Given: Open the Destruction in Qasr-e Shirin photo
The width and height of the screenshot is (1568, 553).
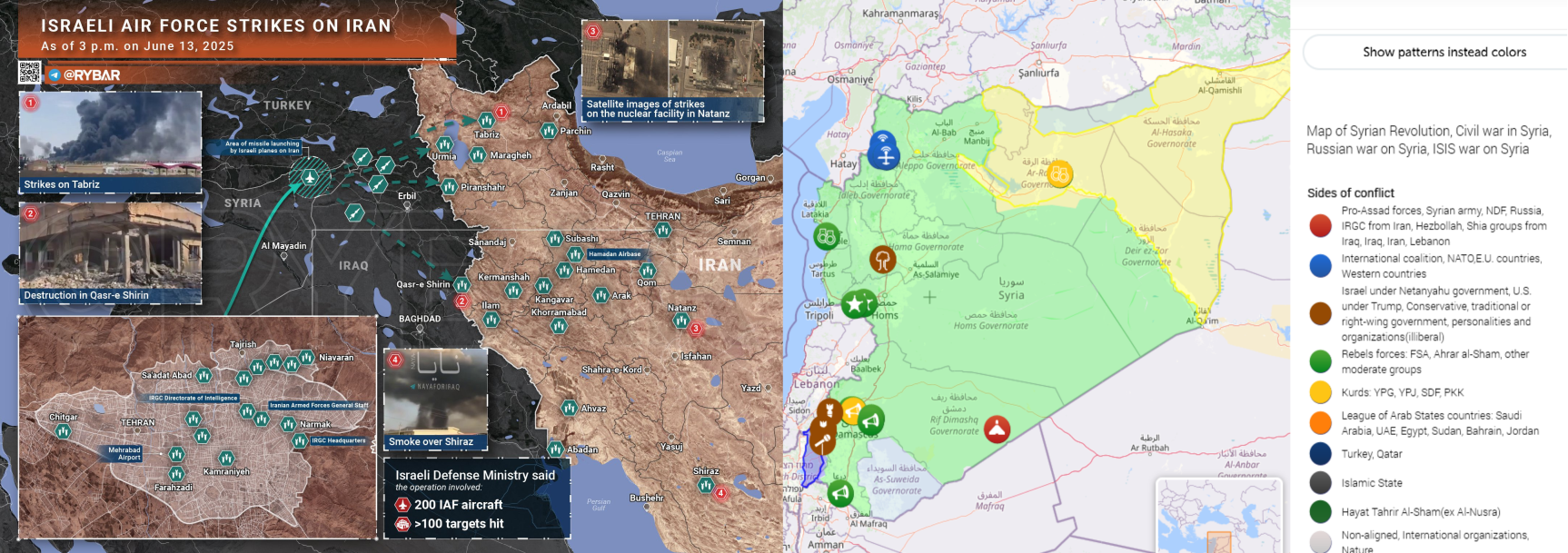Looking at the screenshot, I should pos(110,252).
